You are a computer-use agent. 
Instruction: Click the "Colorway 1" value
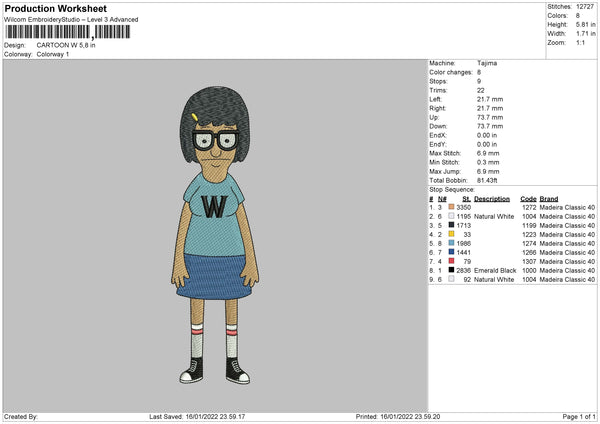click(53, 54)
